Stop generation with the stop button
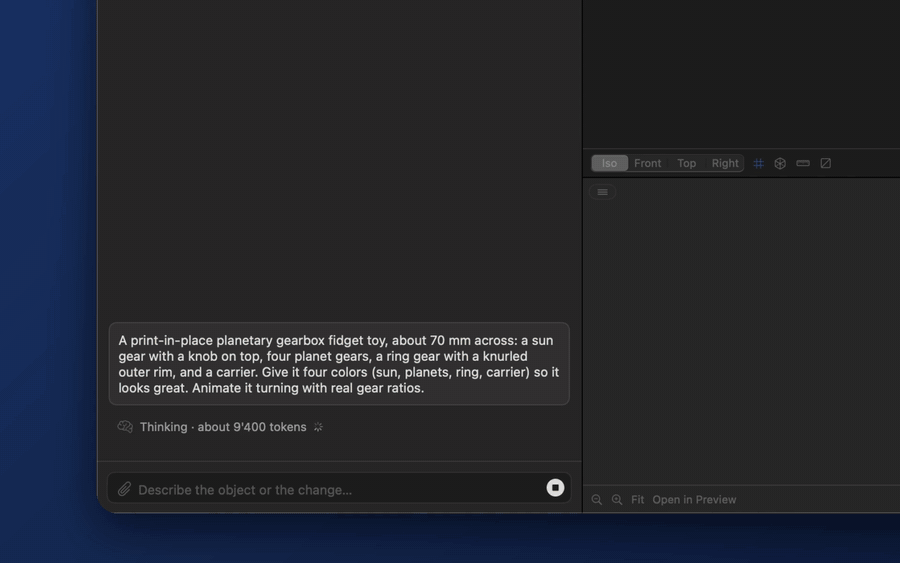 click(555, 488)
